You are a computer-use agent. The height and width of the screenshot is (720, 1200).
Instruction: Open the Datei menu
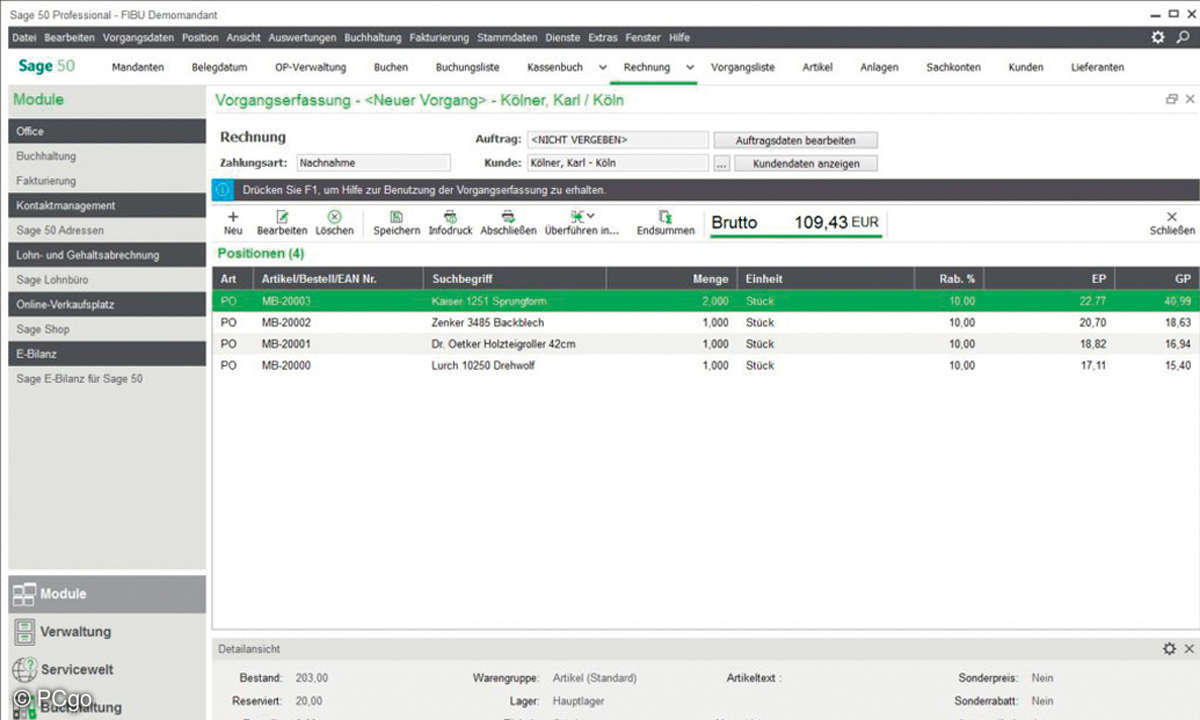[x=24, y=37]
